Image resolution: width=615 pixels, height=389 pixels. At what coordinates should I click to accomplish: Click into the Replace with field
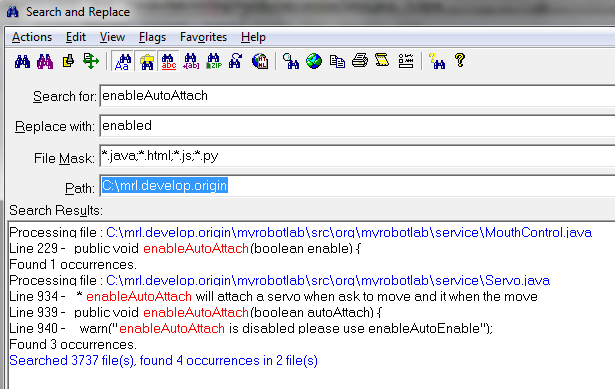point(357,126)
